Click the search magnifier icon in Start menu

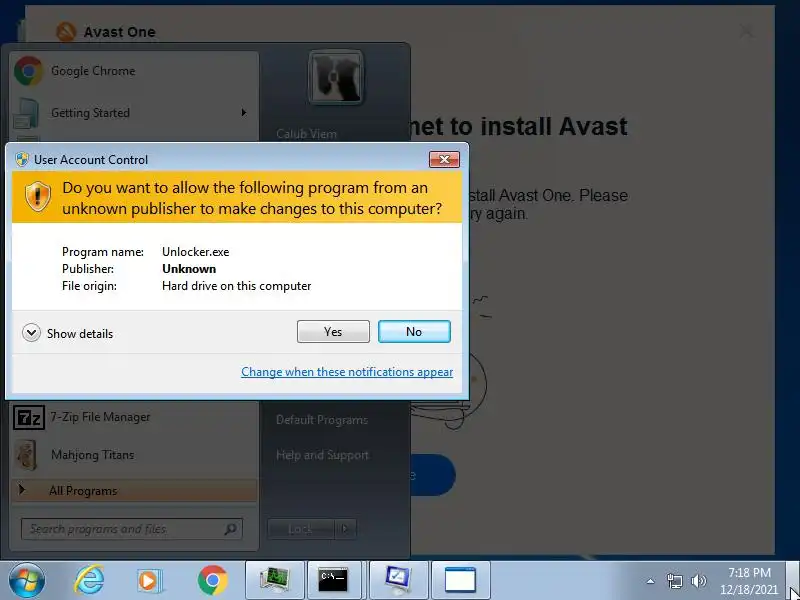[x=231, y=529]
